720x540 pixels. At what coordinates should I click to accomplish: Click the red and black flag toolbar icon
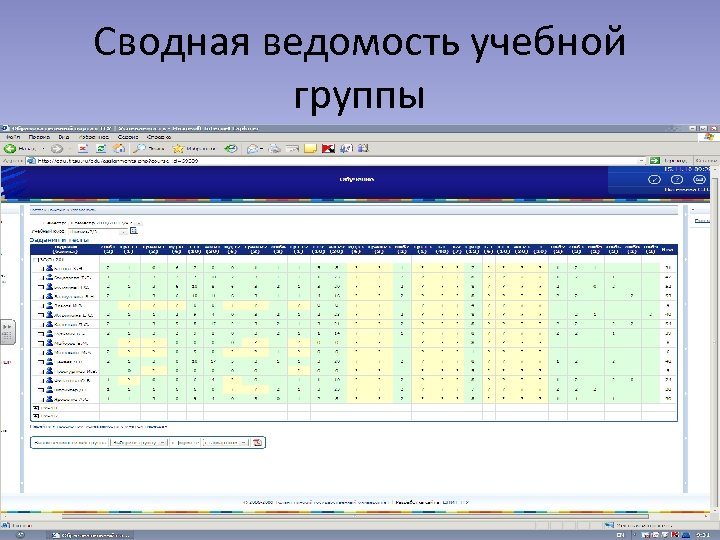pyautogui.click(x=328, y=148)
